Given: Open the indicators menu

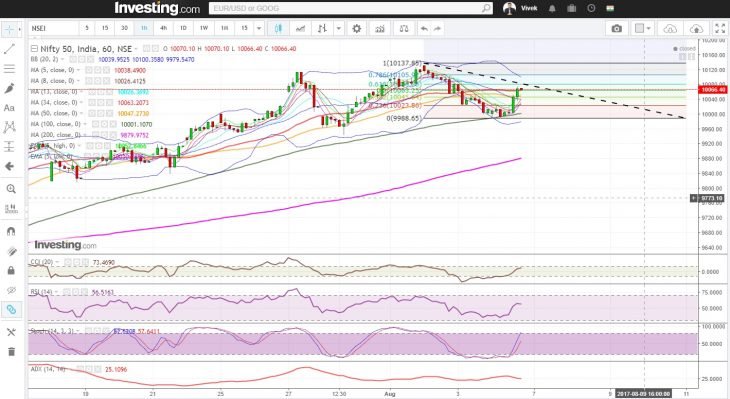Looking at the screenshot, I should [x=380, y=28].
